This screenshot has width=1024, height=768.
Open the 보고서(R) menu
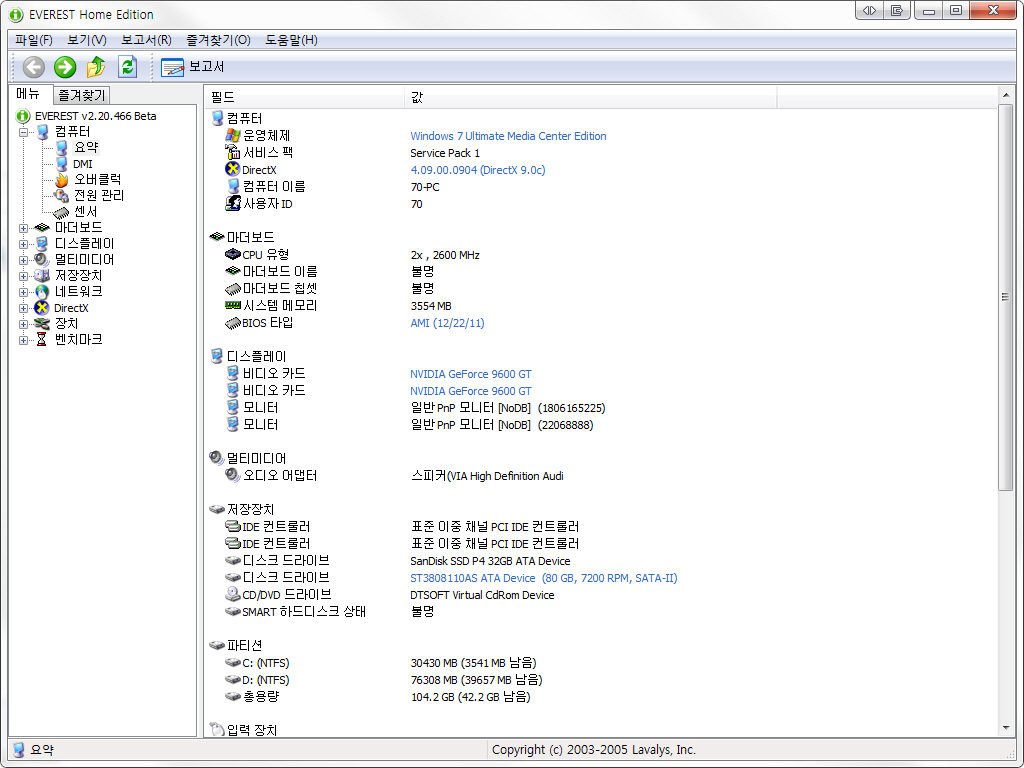click(x=146, y=40)
